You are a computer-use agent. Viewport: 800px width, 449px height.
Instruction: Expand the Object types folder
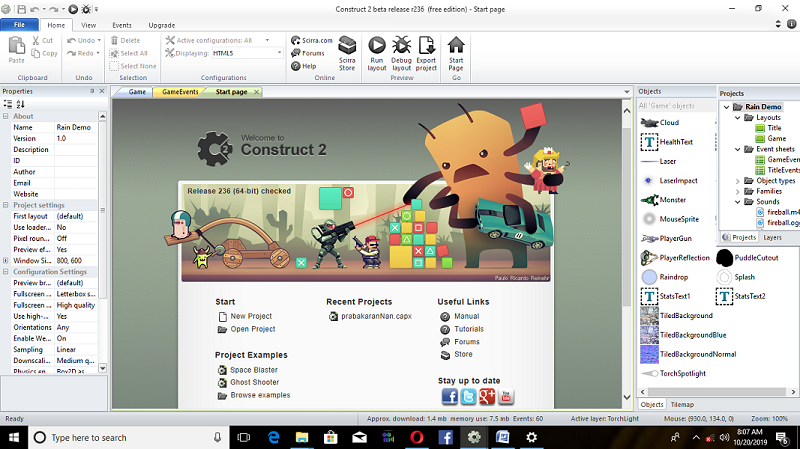(737, 181)
